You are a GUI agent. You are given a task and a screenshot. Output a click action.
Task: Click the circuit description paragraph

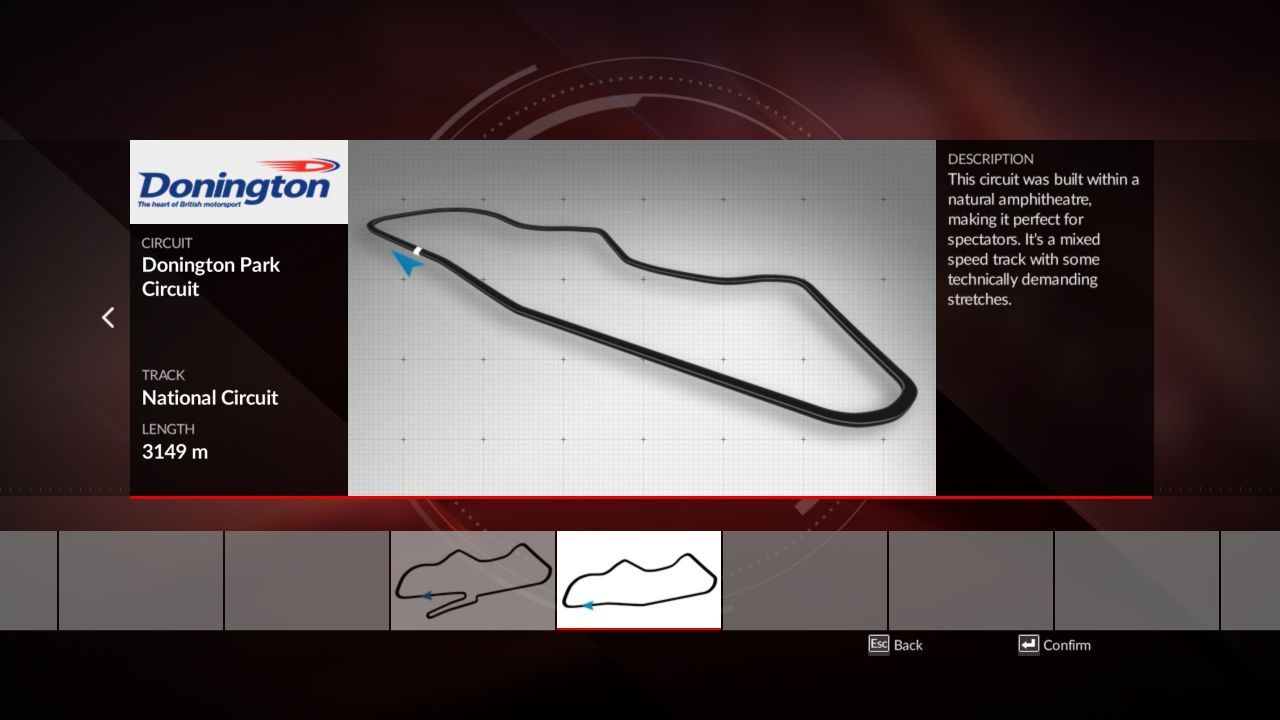1043,239
